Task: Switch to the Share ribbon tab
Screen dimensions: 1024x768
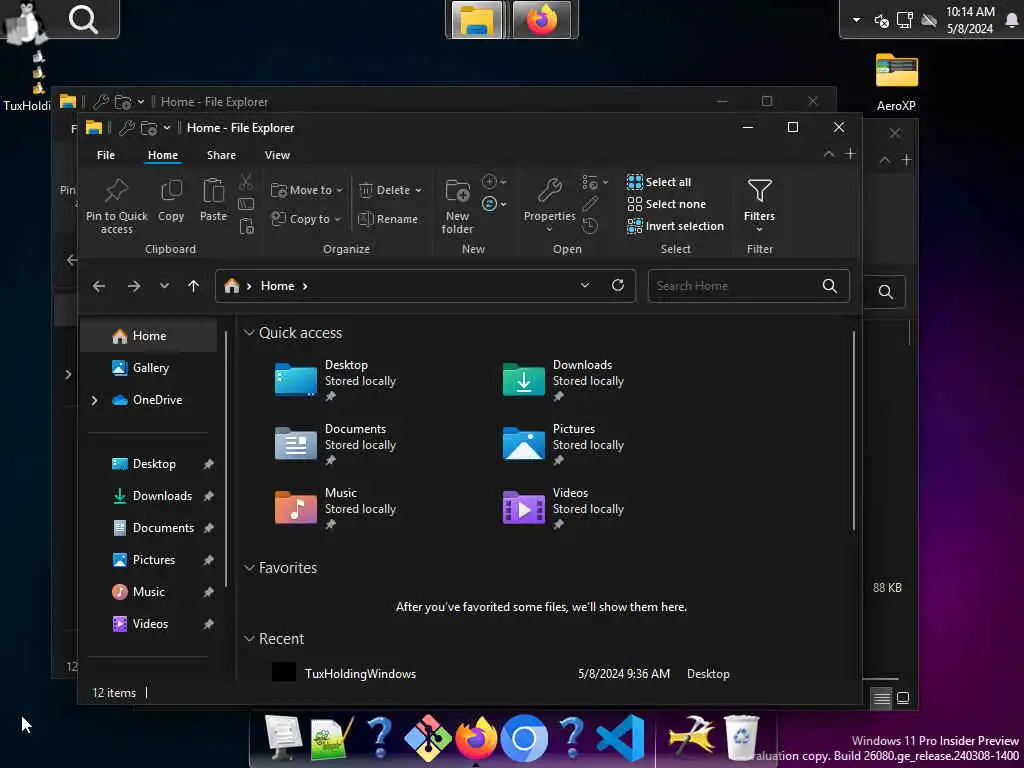Action: (x=221, y=155)
